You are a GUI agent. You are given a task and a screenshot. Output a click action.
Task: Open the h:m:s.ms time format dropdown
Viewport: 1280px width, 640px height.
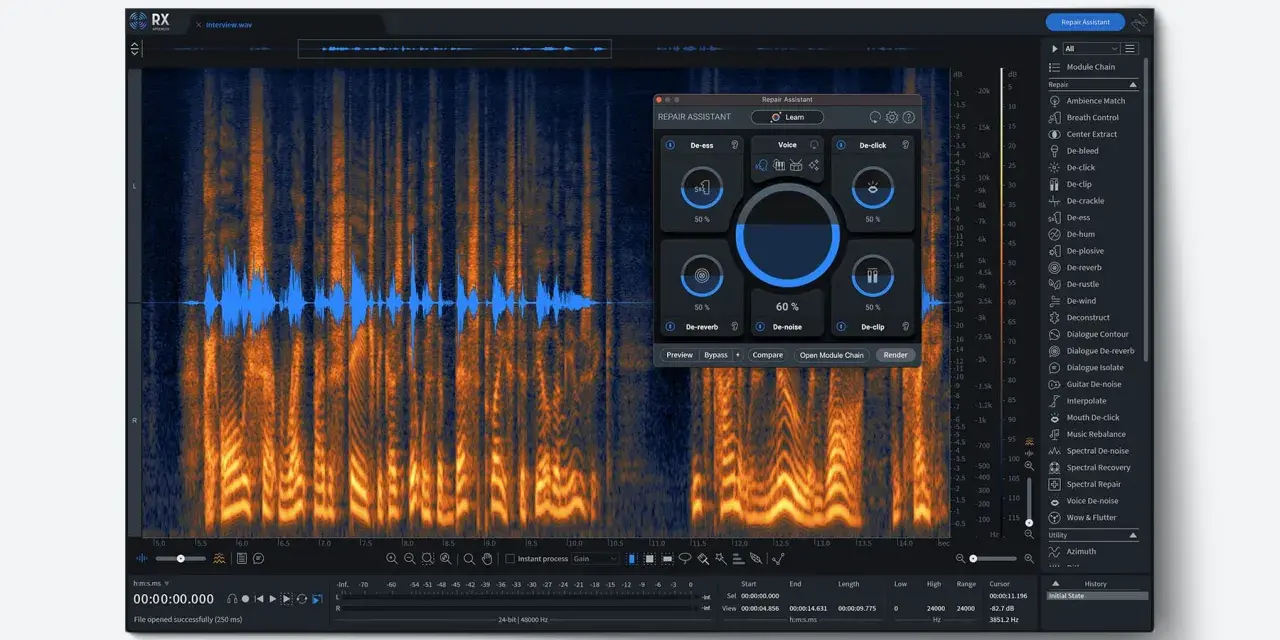[x=152, y=583]
